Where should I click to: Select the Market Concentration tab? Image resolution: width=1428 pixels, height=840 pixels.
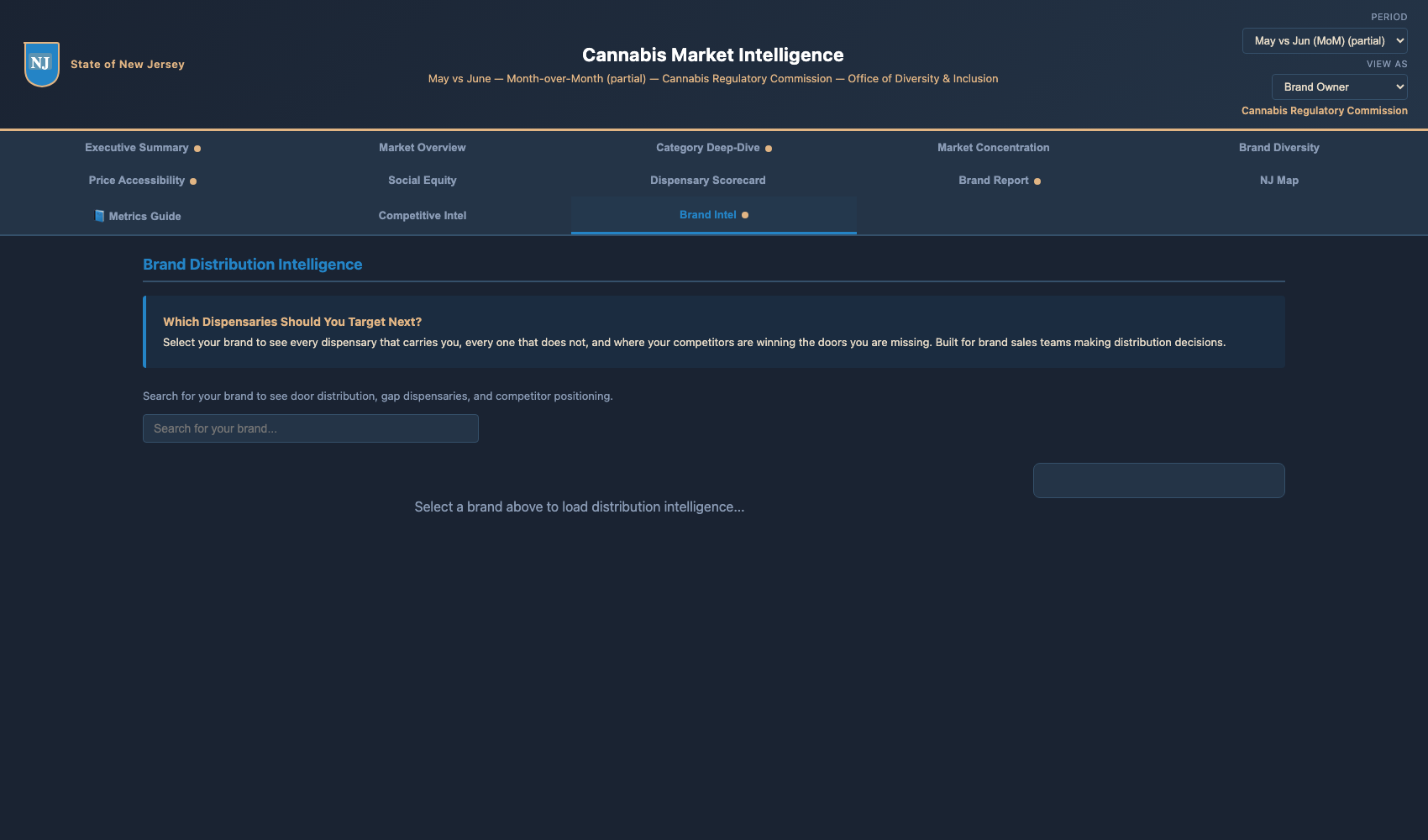(994, 148)
